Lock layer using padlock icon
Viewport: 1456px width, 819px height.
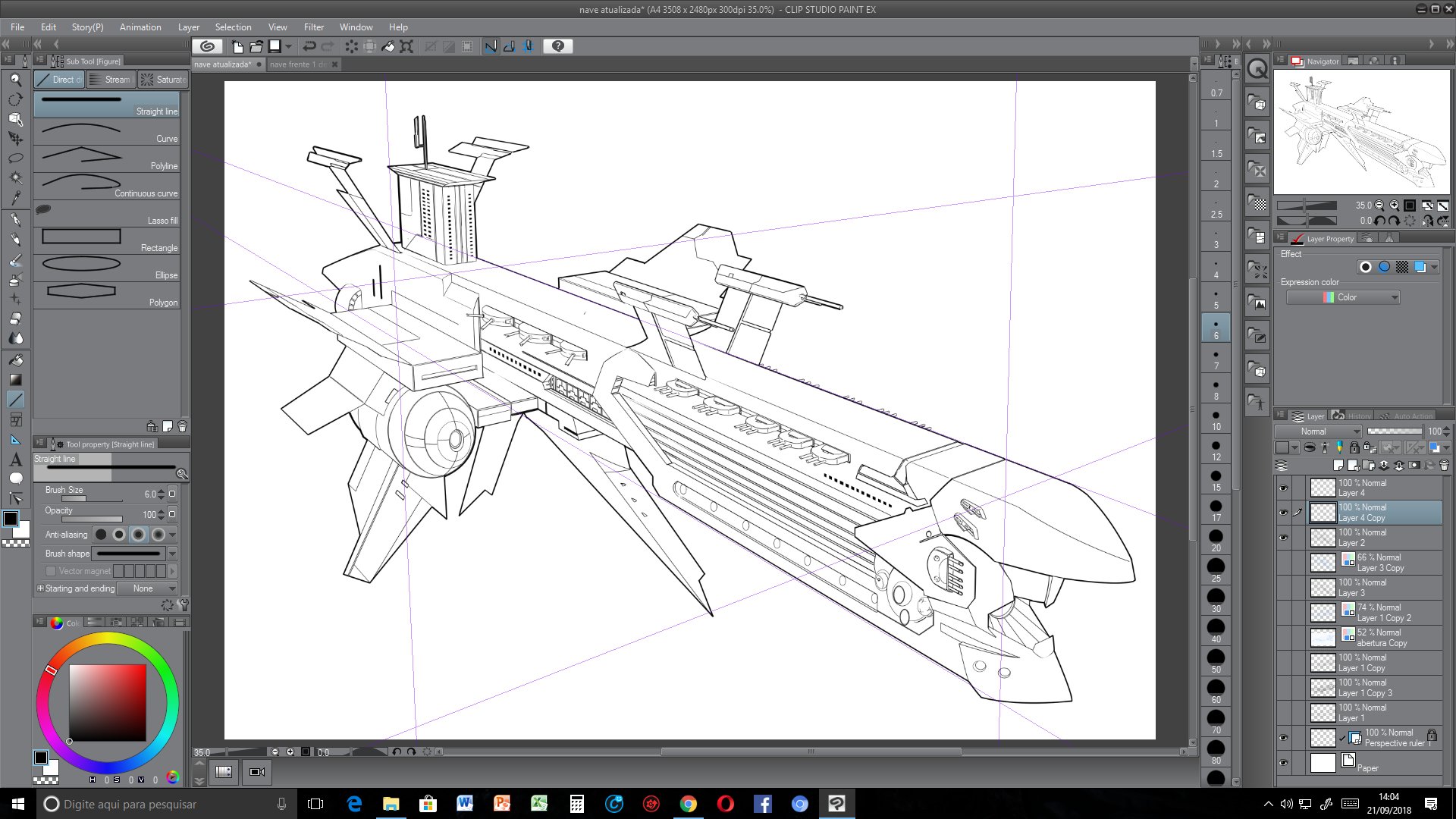1354,447
